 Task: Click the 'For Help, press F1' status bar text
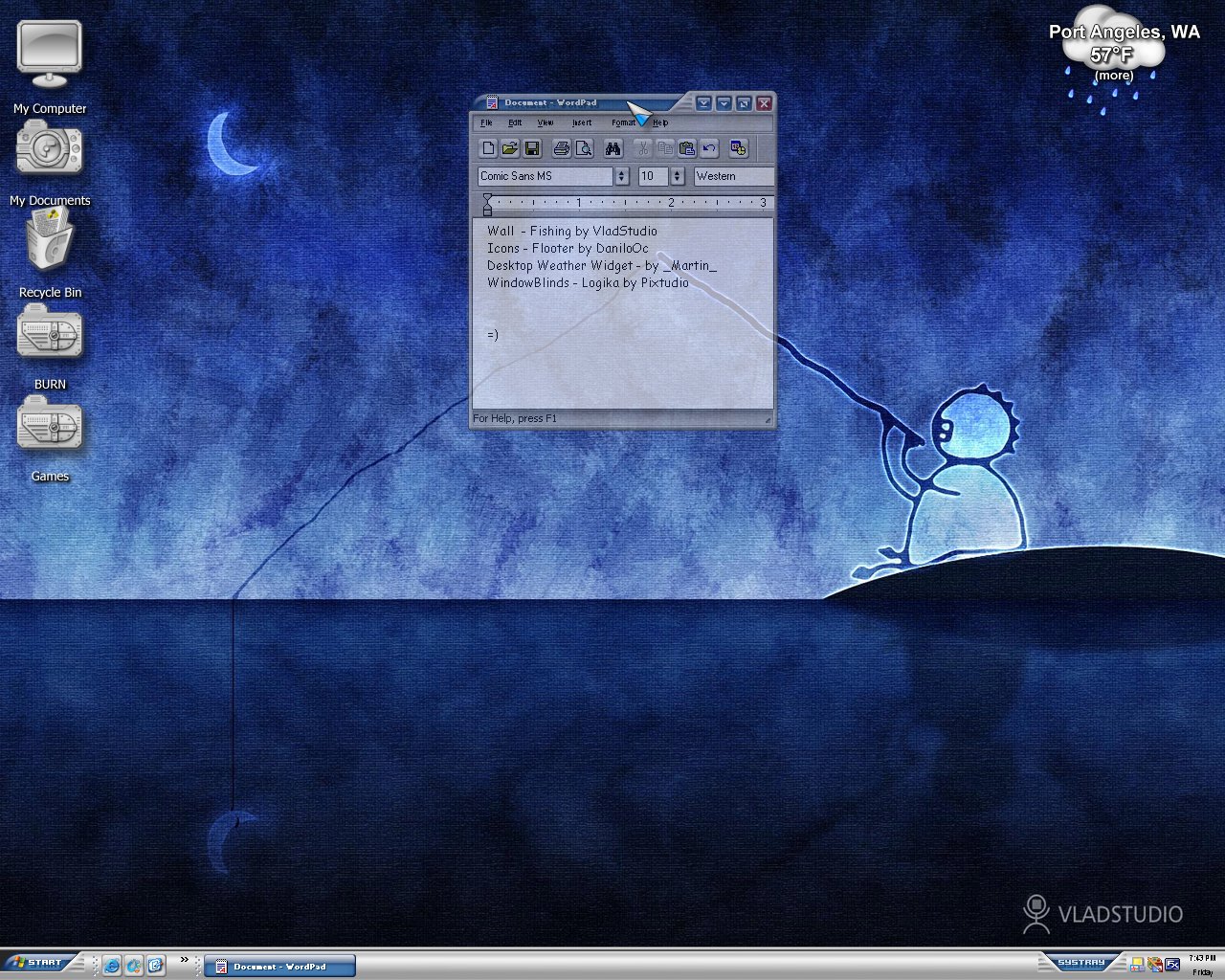(515, 418)
